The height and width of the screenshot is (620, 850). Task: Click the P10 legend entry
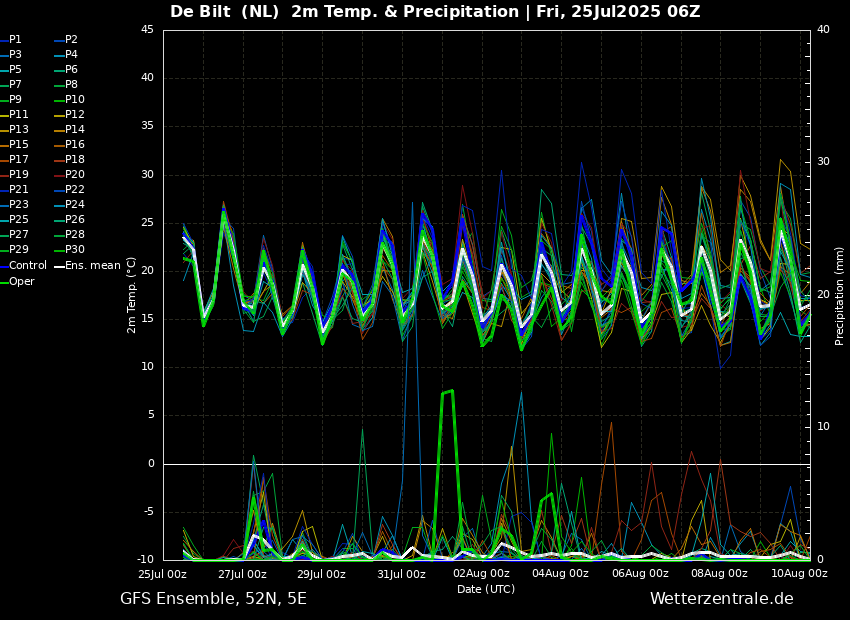(x=74, y=100)
